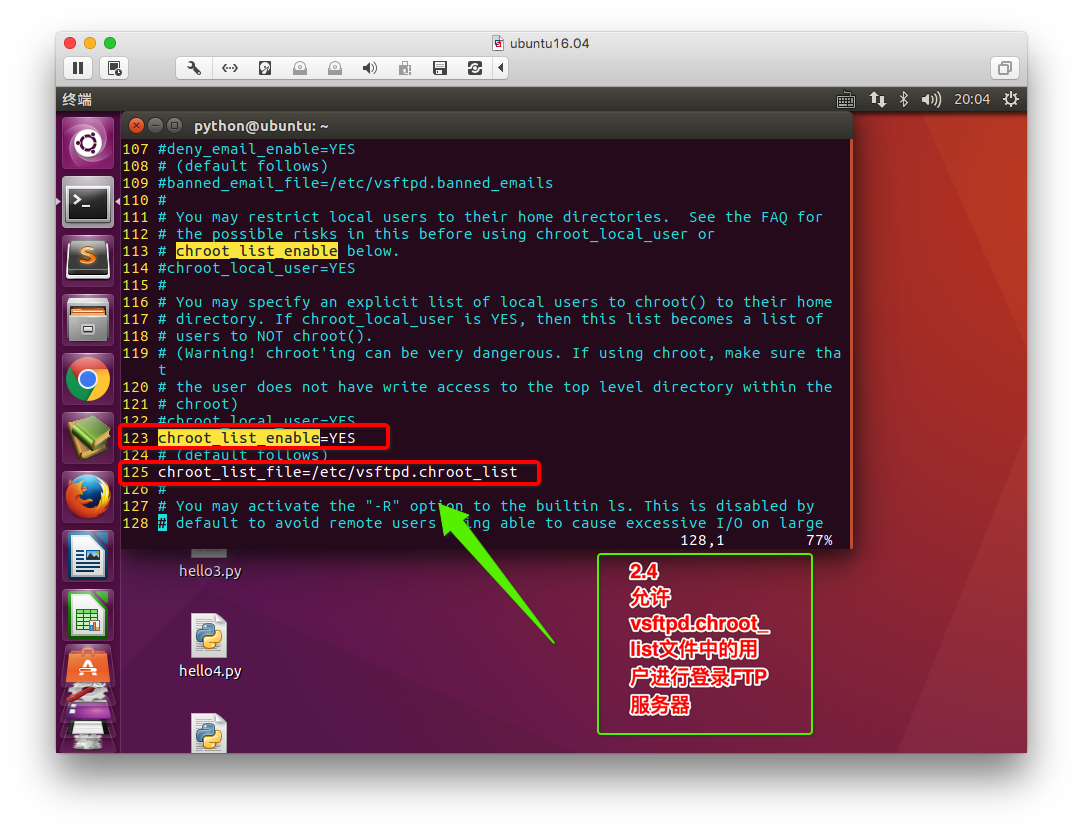This screenshot has height=833, width=1083.
Task: Open Firefox from the launcher
Action: tap(88, 496)
